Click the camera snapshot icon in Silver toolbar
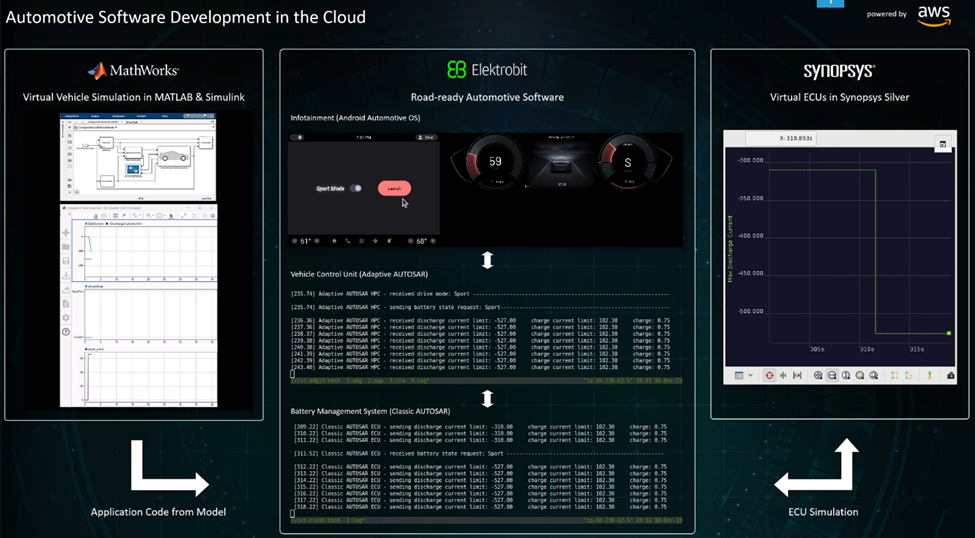The width and height of the screenshot is (975, 538). pyautogui.click(x=951, y=376)
